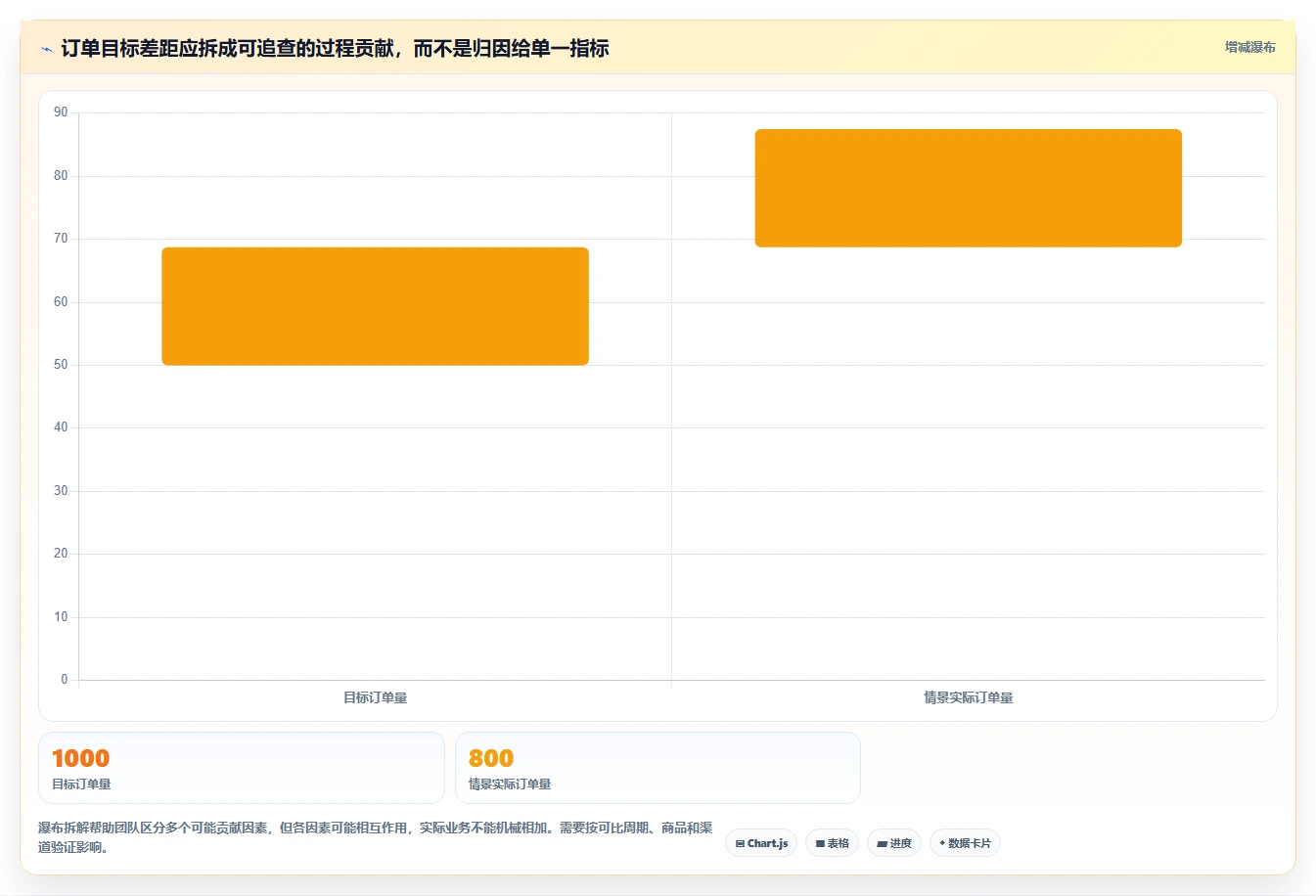The image size is (1316, 896).
Task: Click the lightning icon beside the title
Action: (46, 49)
